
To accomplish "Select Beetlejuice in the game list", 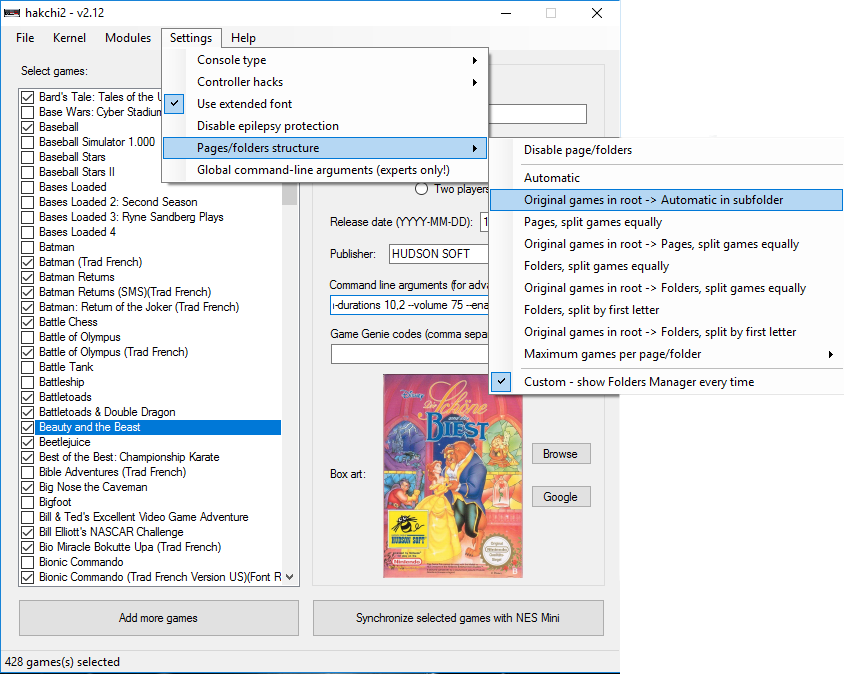I will pos(65,443).
